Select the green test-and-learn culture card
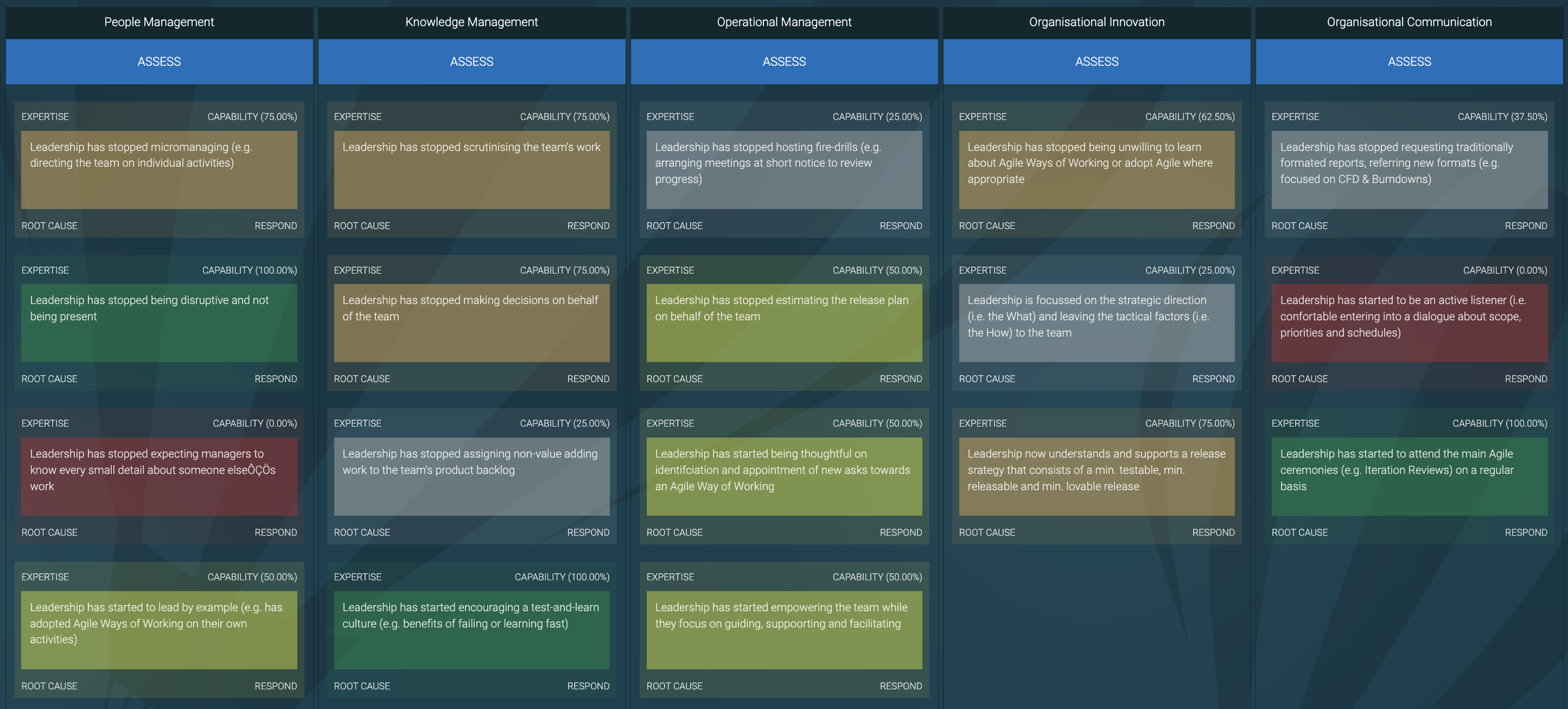The height and width of the screenshot is (709, 1568). pos(472,630)
